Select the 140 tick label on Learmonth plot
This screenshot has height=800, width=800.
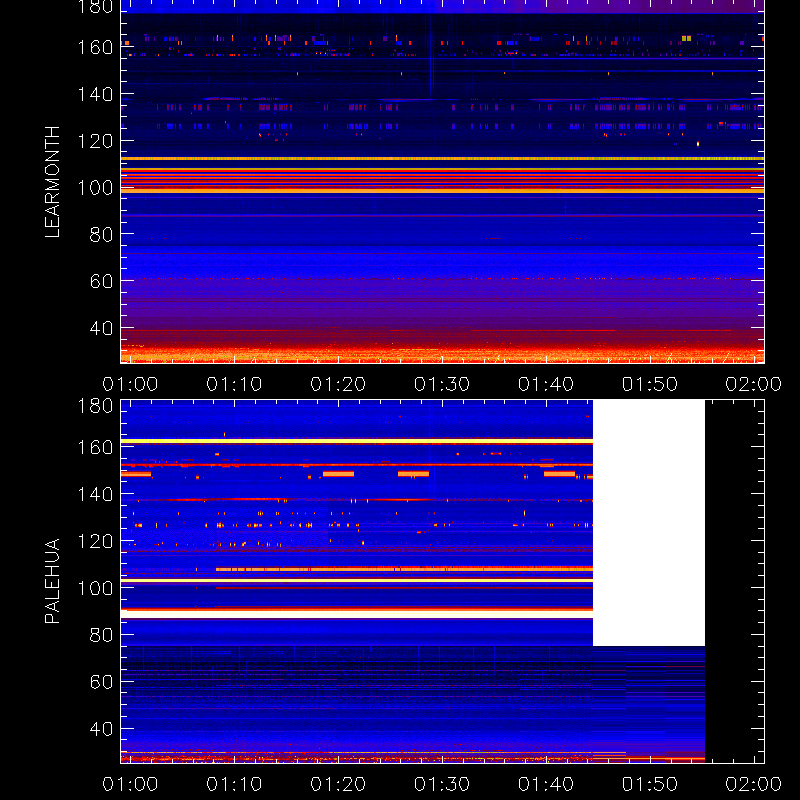(x=95, y=94)
